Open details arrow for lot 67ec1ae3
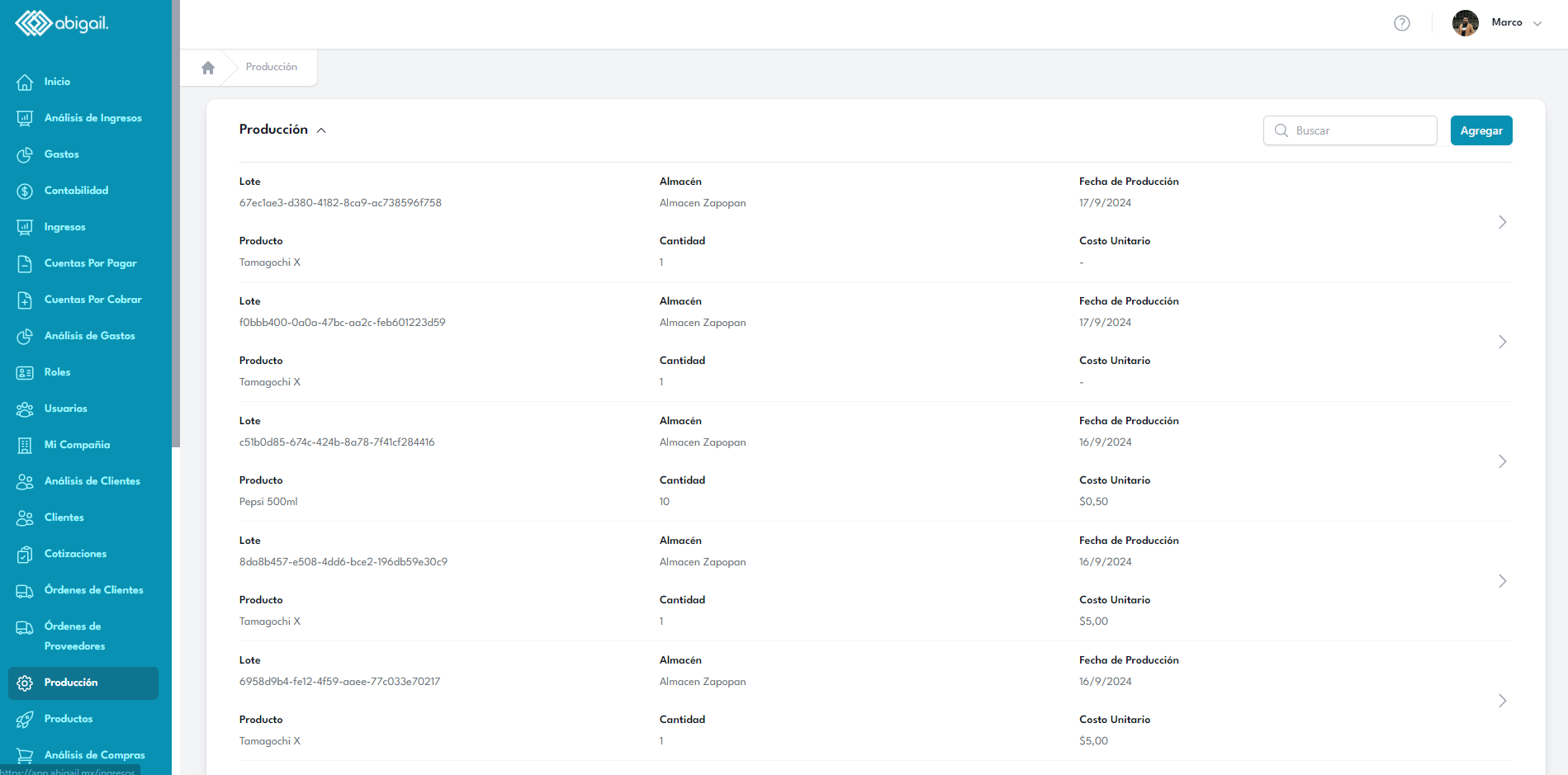The image size is (1568, 775). (1502, 222)
